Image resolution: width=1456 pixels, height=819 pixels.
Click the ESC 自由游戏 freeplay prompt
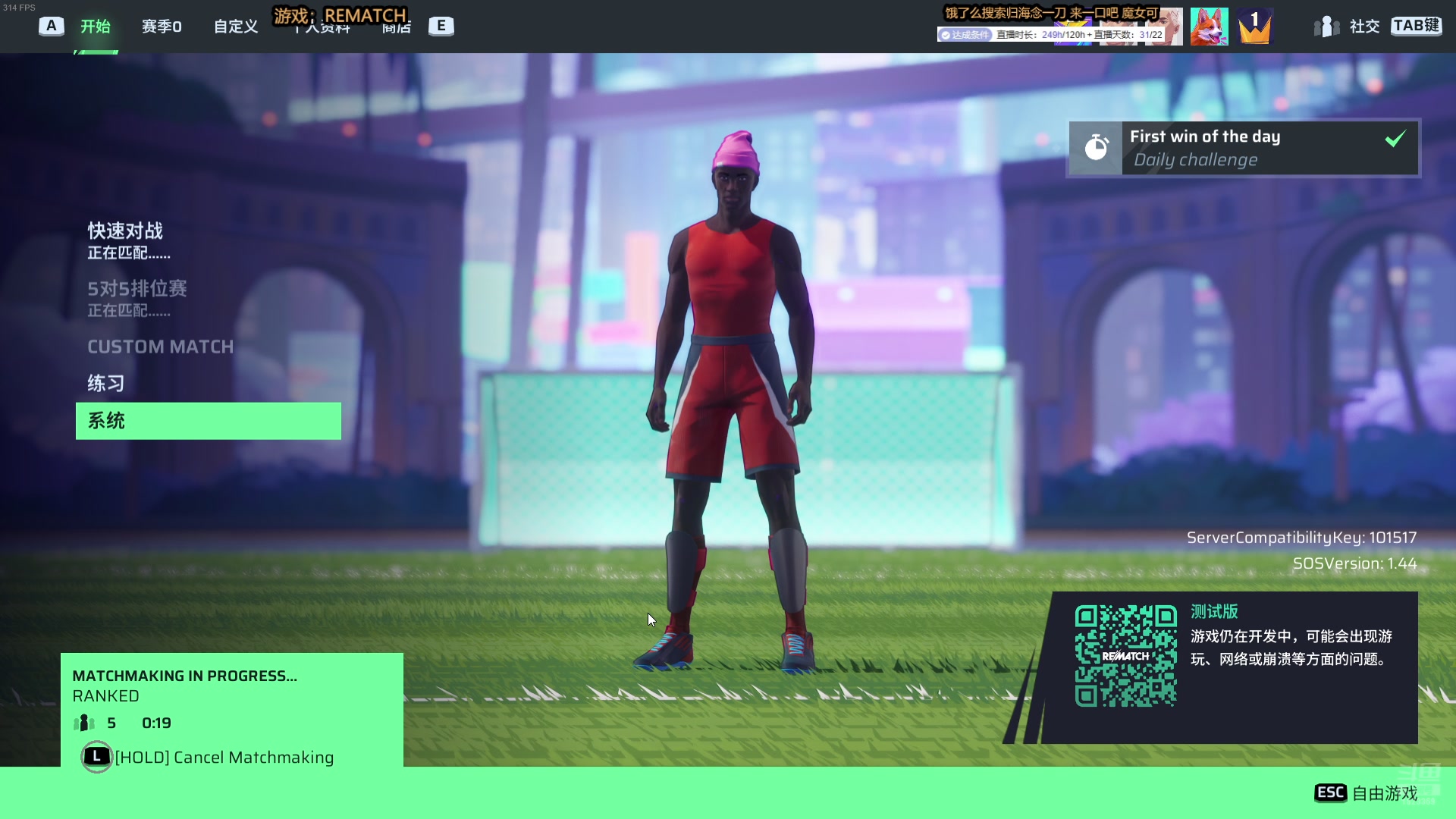(1366, 793)
